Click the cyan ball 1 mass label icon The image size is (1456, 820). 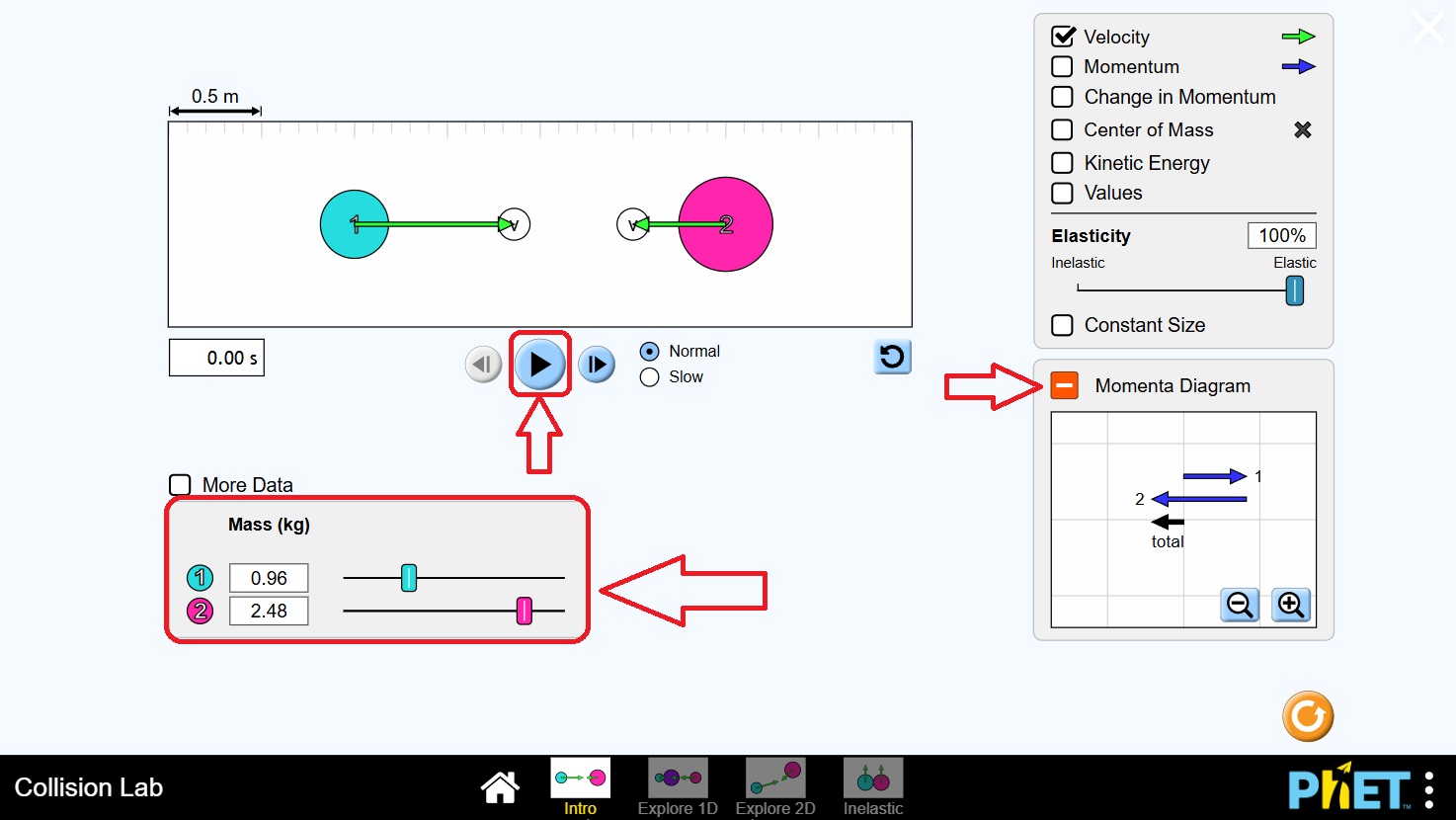(200, 578)
